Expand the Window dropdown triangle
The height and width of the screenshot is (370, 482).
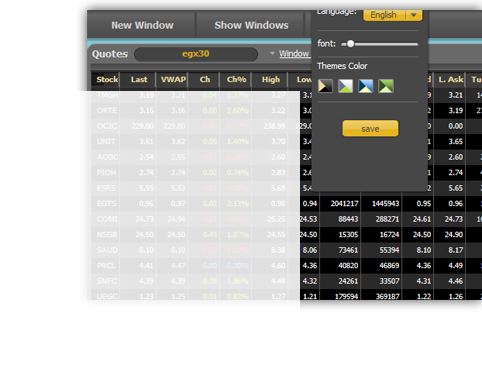coord(272,53)
